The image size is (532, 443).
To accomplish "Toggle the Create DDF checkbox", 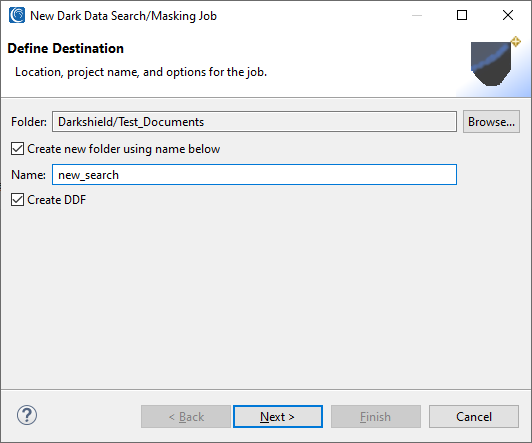I will point(17,200).
